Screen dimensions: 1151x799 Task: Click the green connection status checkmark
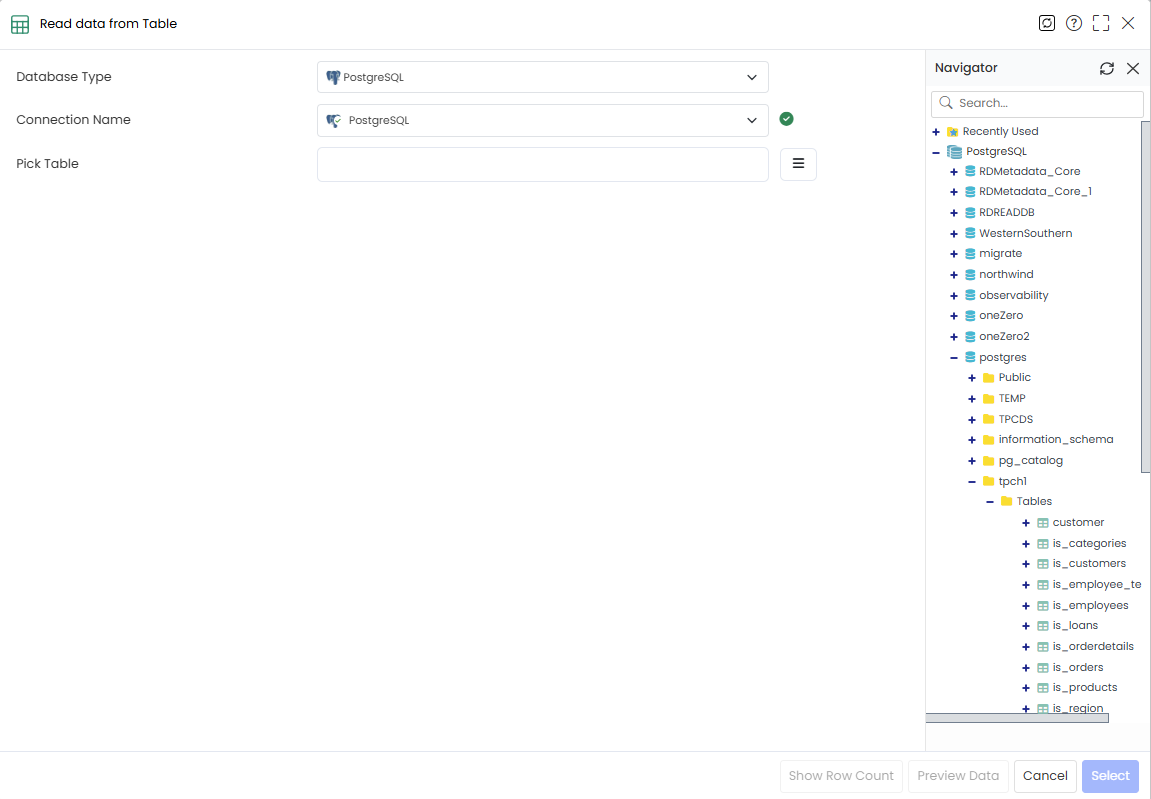point(786,119)
